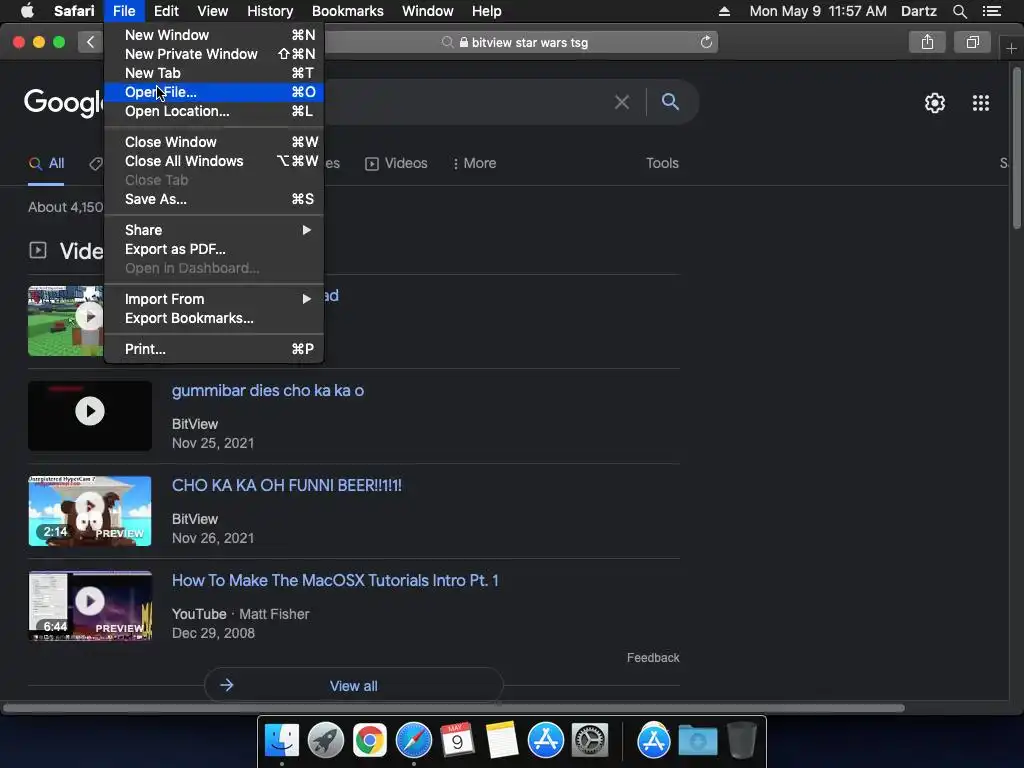Open 'gummibar dies cho ka ka o' link

(x=268, y=391)
